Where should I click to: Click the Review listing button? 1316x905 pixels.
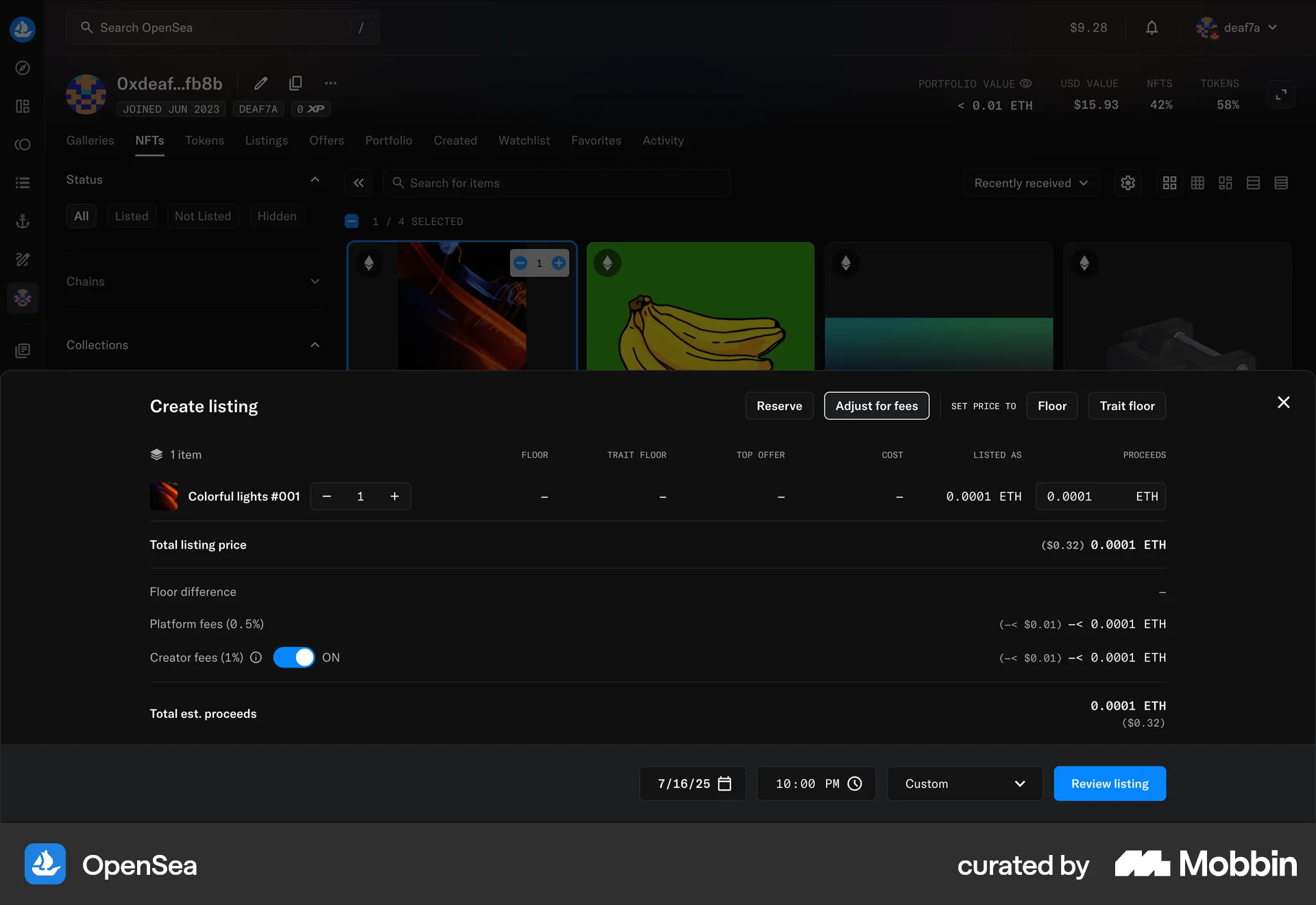(1109, 784)
